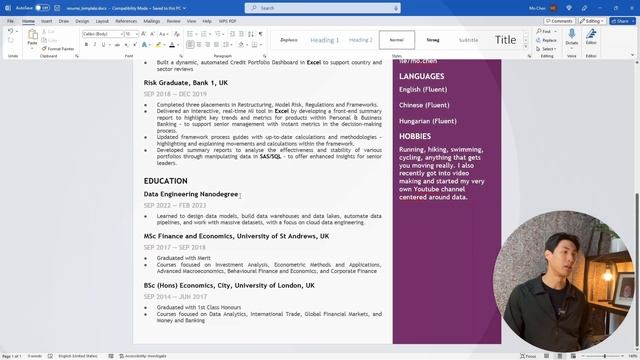Switch to Read Mode view icon

546,356
